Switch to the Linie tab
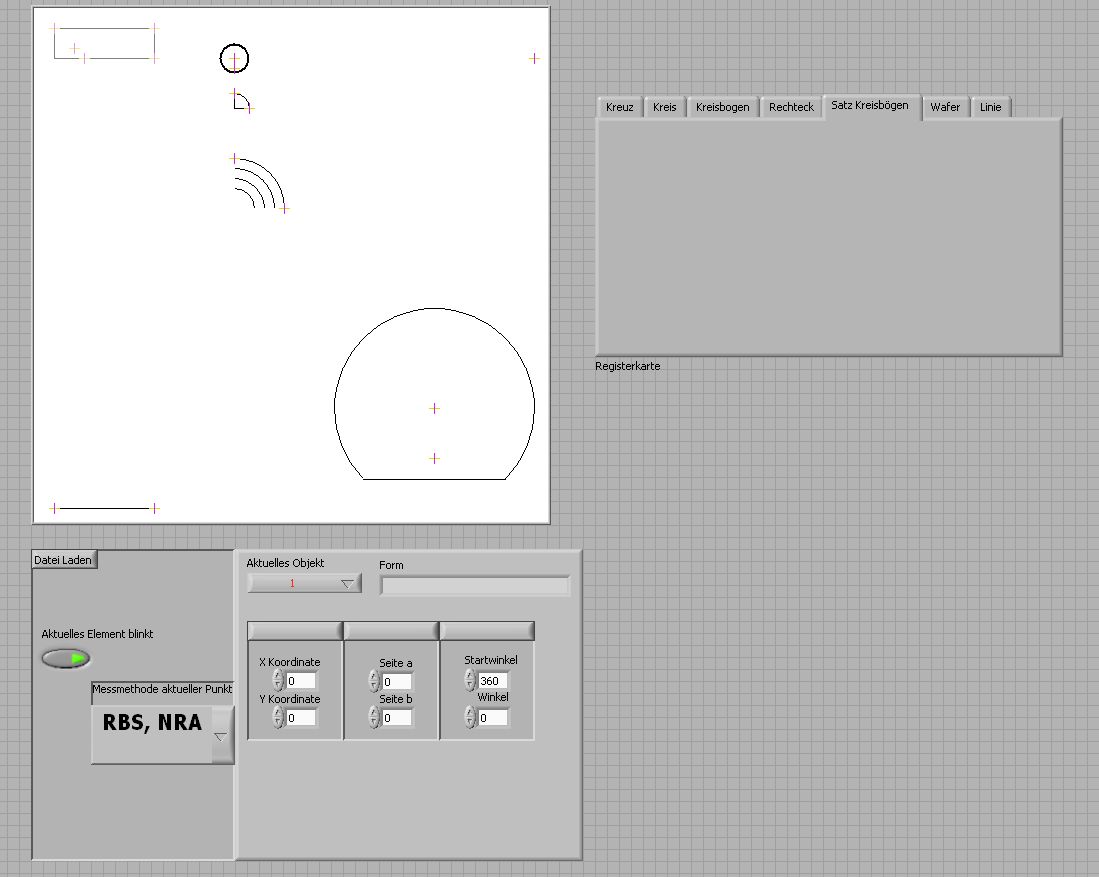This screenshot has height=877, width=1099. 990,107
